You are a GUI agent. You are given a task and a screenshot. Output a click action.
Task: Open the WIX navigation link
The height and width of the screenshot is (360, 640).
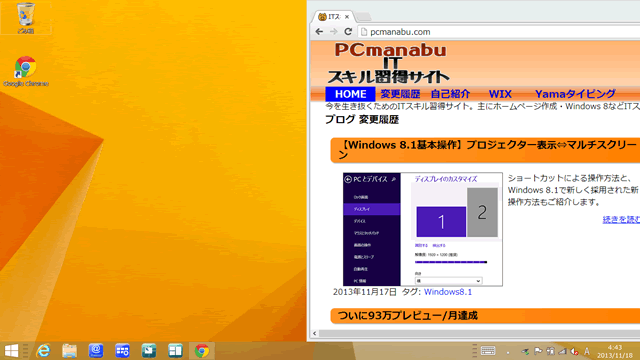(500, 94)
